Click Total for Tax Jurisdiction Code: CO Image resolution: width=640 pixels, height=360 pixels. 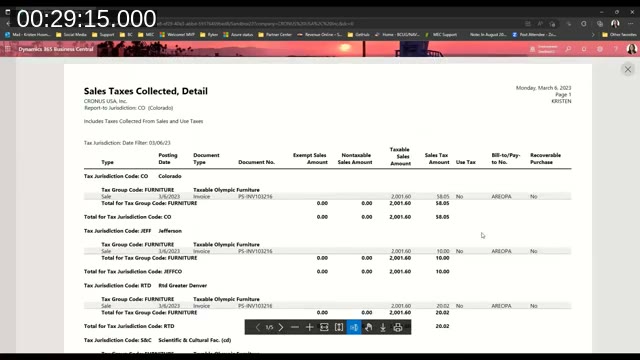[x=127, y=217]
